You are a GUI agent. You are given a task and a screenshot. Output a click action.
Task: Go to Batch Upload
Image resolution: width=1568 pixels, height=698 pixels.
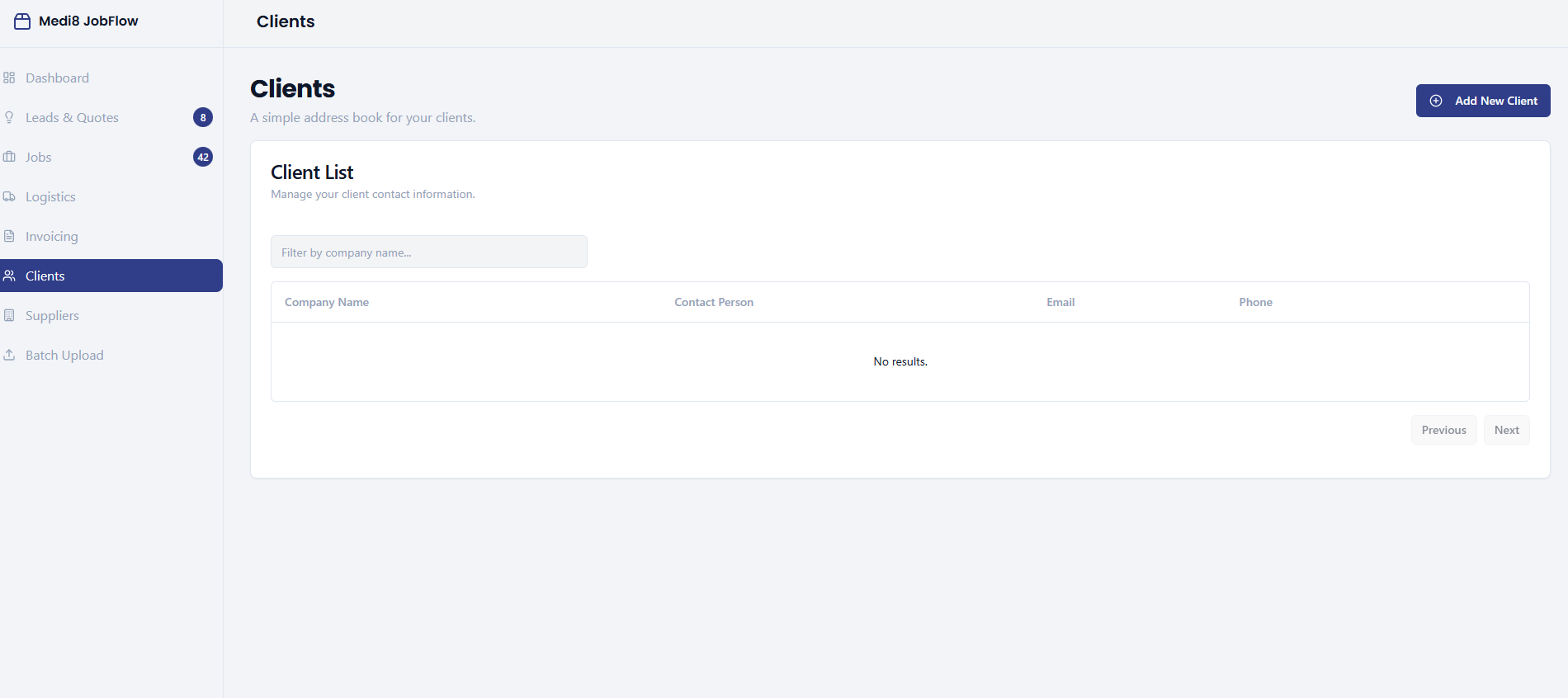pos(111,355)
